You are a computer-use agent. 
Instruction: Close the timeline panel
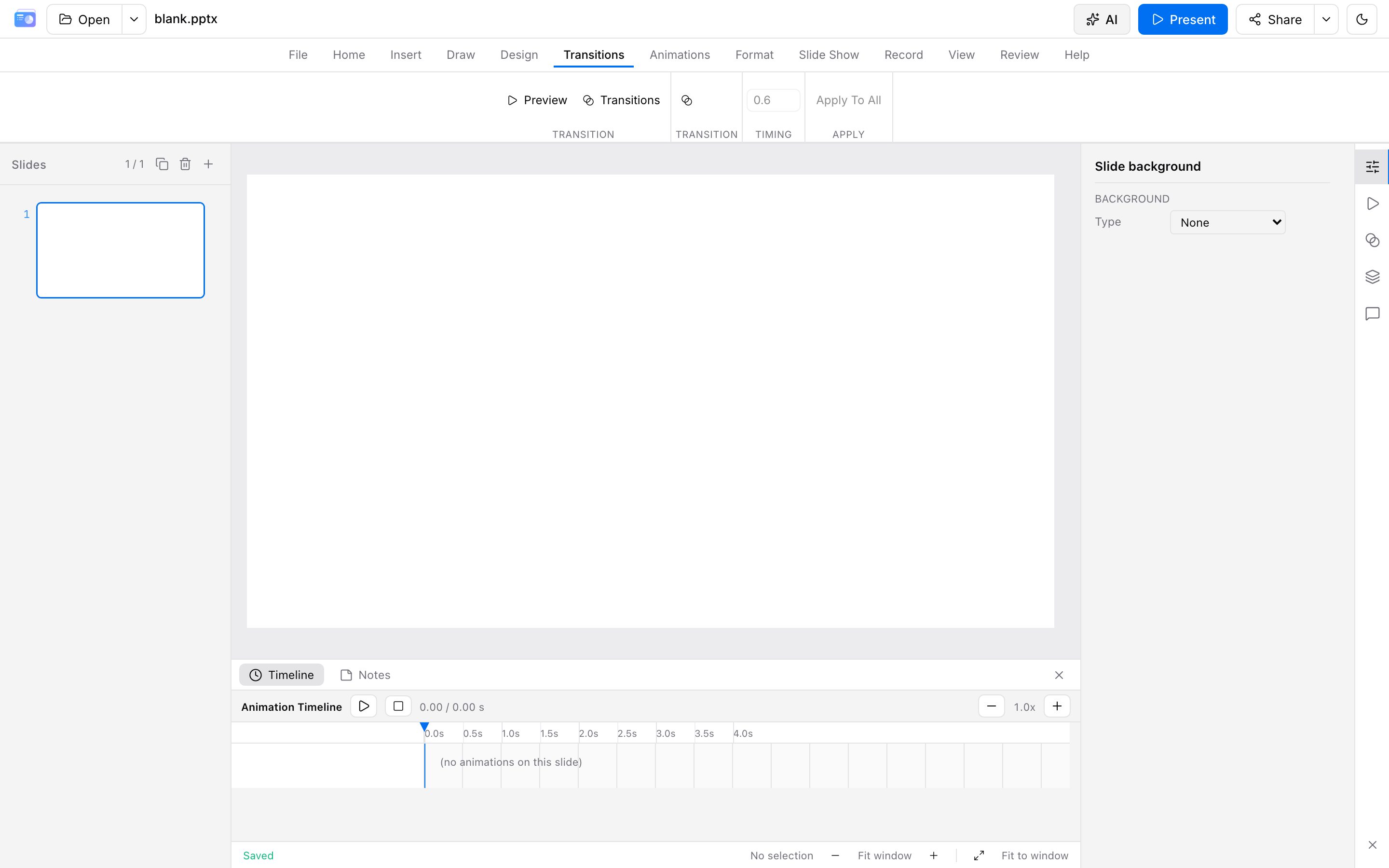(x=1059, y=675)
